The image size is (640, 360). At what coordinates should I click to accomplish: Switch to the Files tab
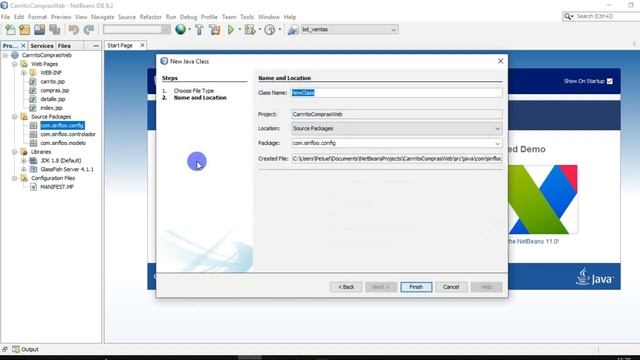64,46
